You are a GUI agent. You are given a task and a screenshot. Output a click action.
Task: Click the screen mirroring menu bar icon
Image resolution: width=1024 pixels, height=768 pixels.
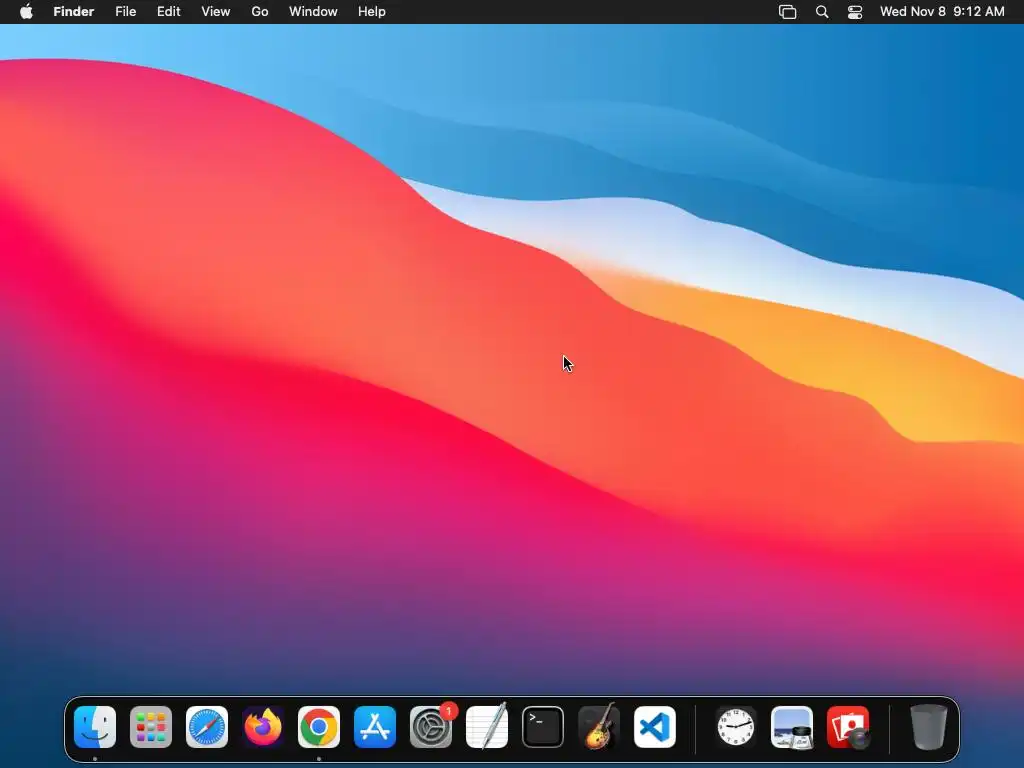(788, 12)
